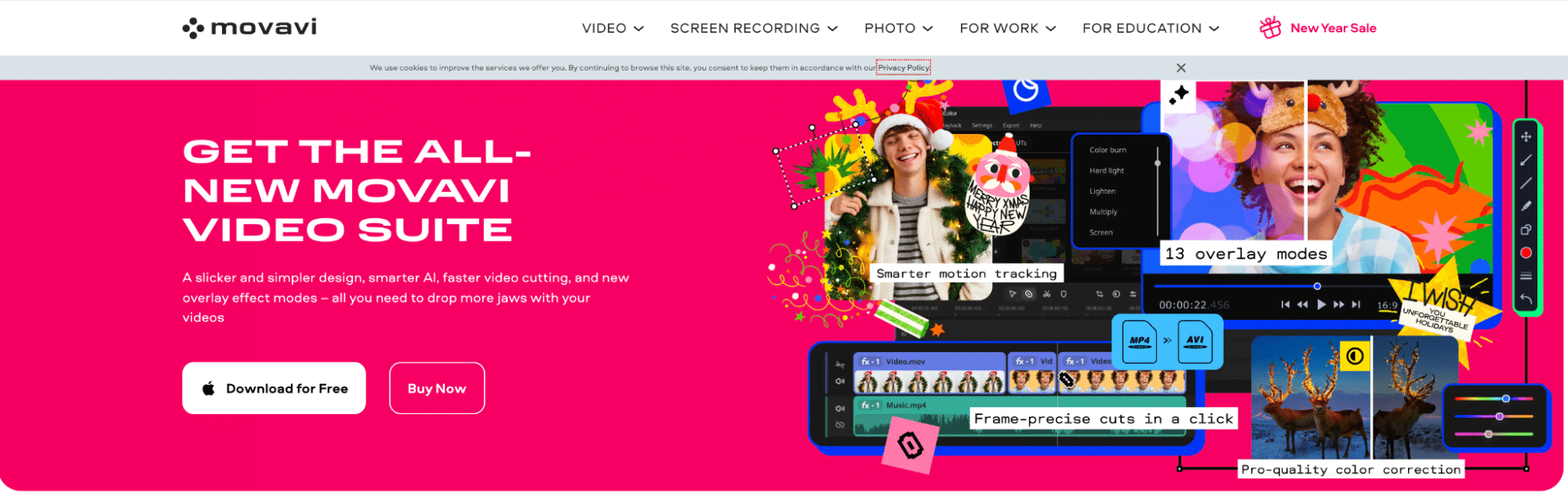Click the fast-forward button in the preview player
1568x498 pixels.
tap(1339, 304)
